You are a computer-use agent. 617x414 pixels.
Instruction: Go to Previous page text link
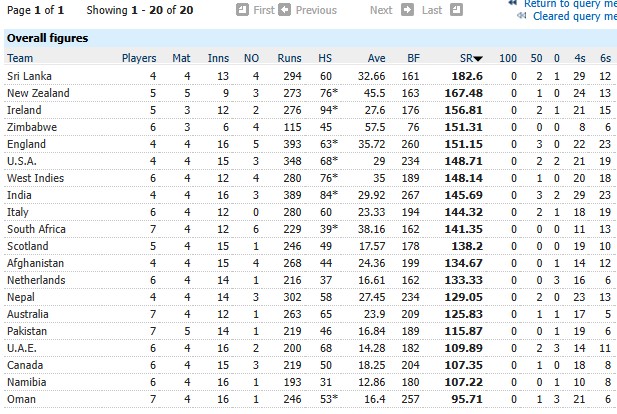pyautogui.click(x=315, y=10)
